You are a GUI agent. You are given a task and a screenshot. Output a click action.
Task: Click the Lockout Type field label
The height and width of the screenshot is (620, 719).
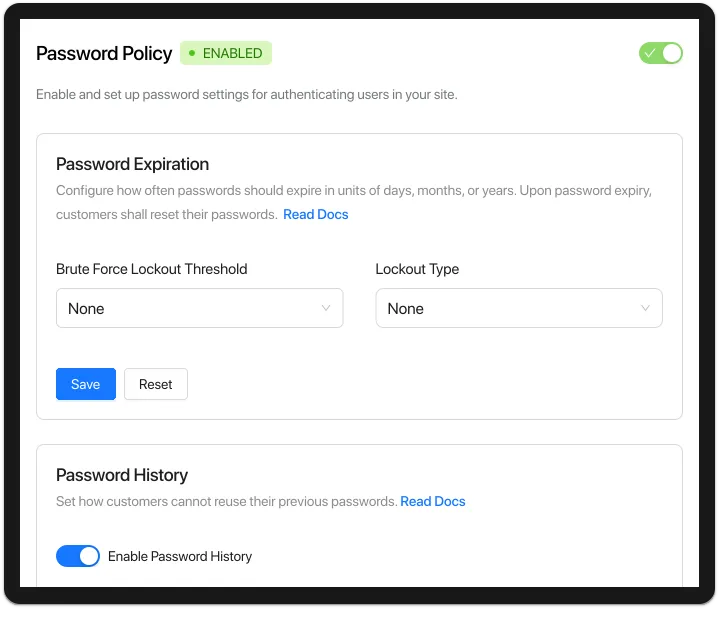[x=417, y=269]
